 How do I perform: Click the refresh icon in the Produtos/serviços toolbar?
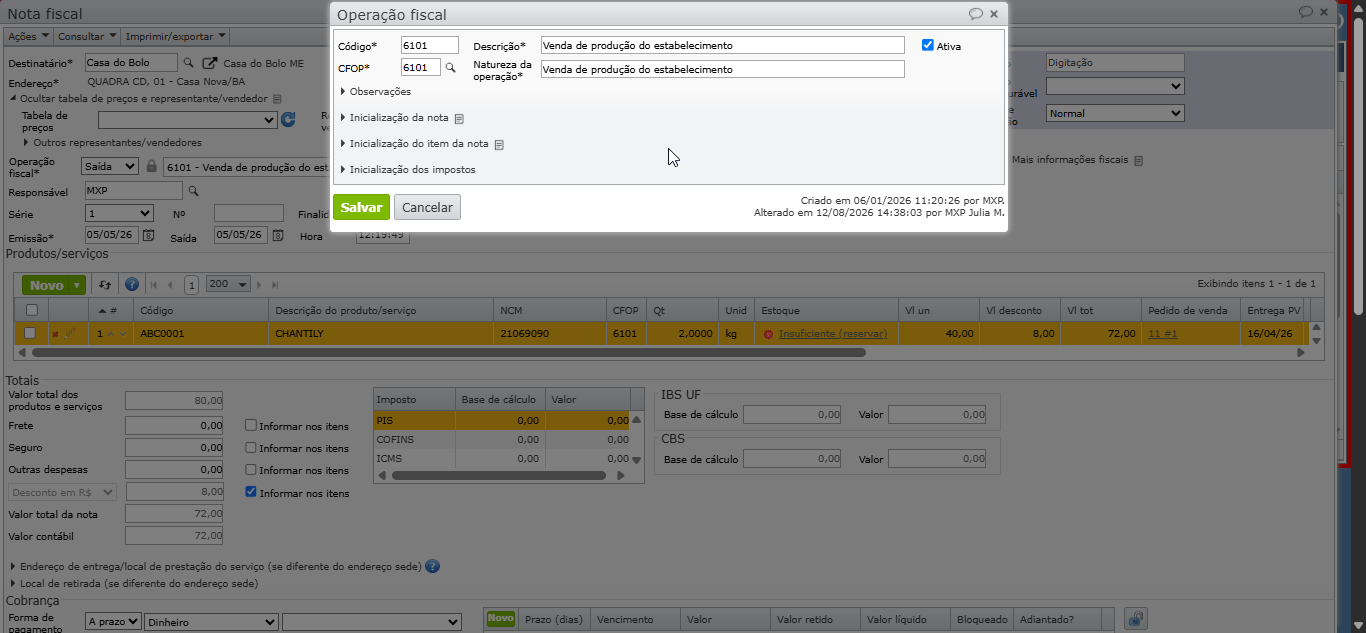pos(105,285)
